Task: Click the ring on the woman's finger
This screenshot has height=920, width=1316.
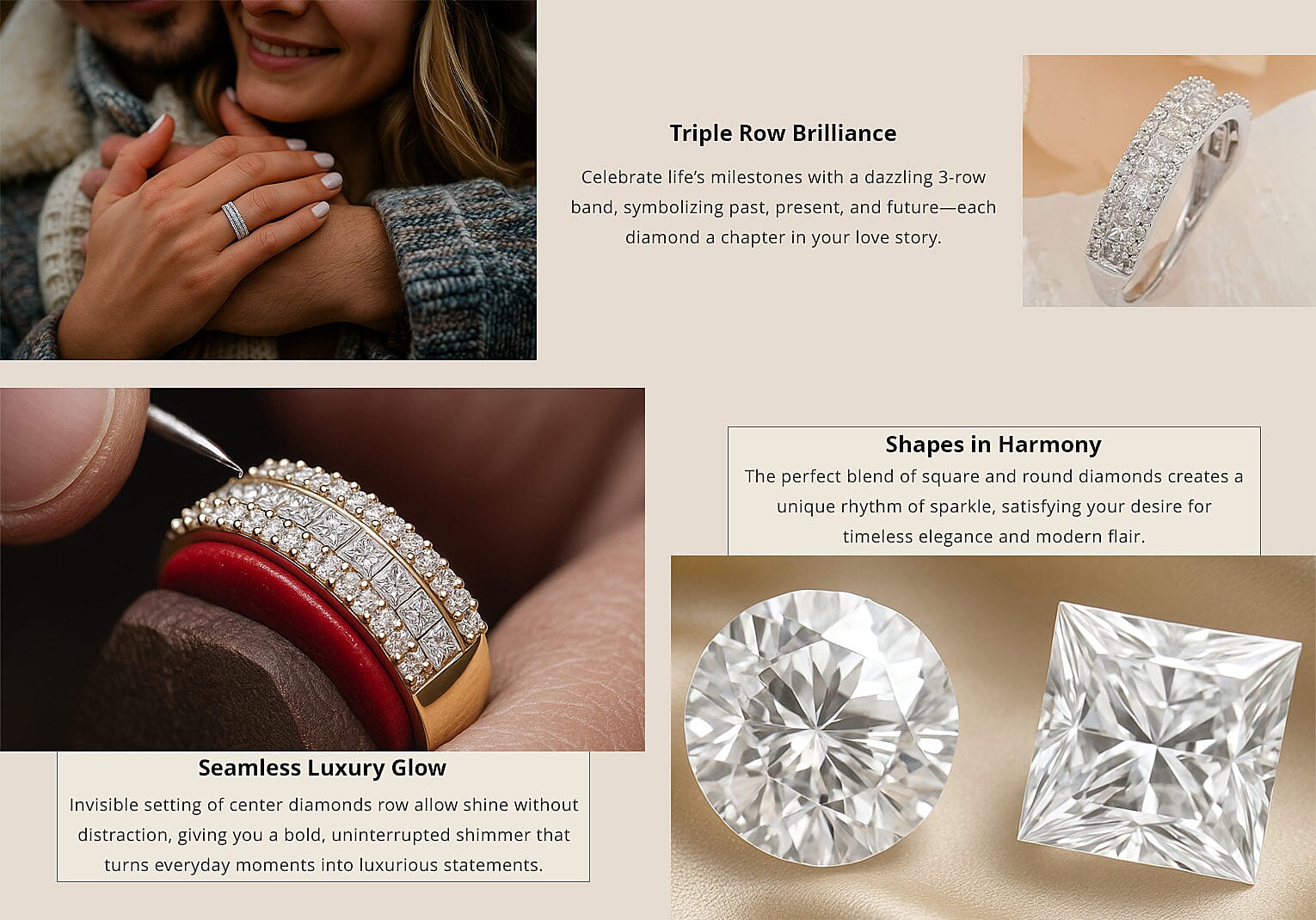Action: 236,220
